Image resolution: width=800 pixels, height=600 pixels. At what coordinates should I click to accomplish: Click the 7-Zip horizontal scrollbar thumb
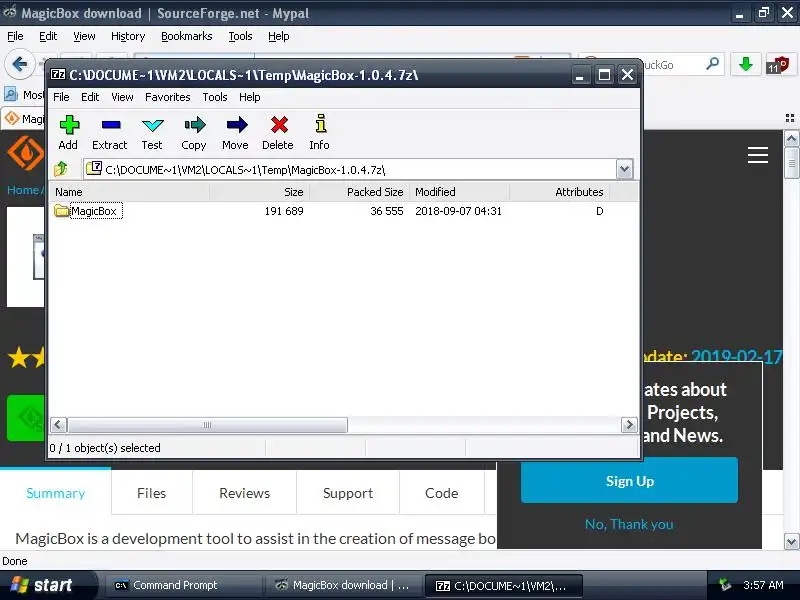click(x=207, y=424)
